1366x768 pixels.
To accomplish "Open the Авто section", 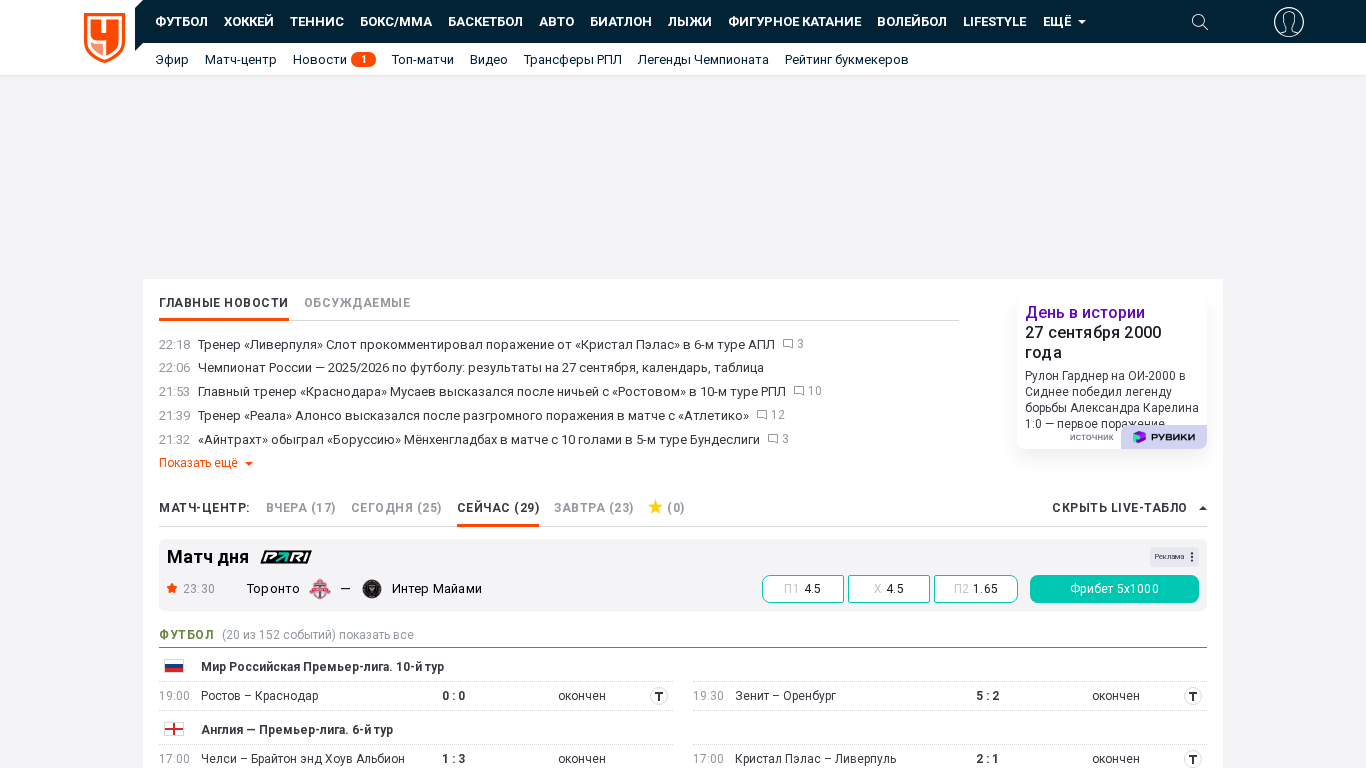I will tap(557, 22).
